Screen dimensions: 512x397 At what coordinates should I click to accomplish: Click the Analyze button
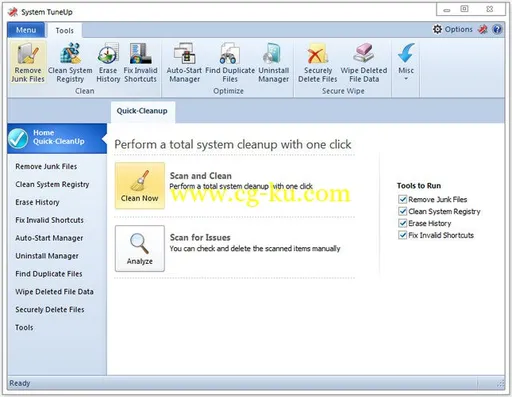pyautogui.click(x=140, y=248)
